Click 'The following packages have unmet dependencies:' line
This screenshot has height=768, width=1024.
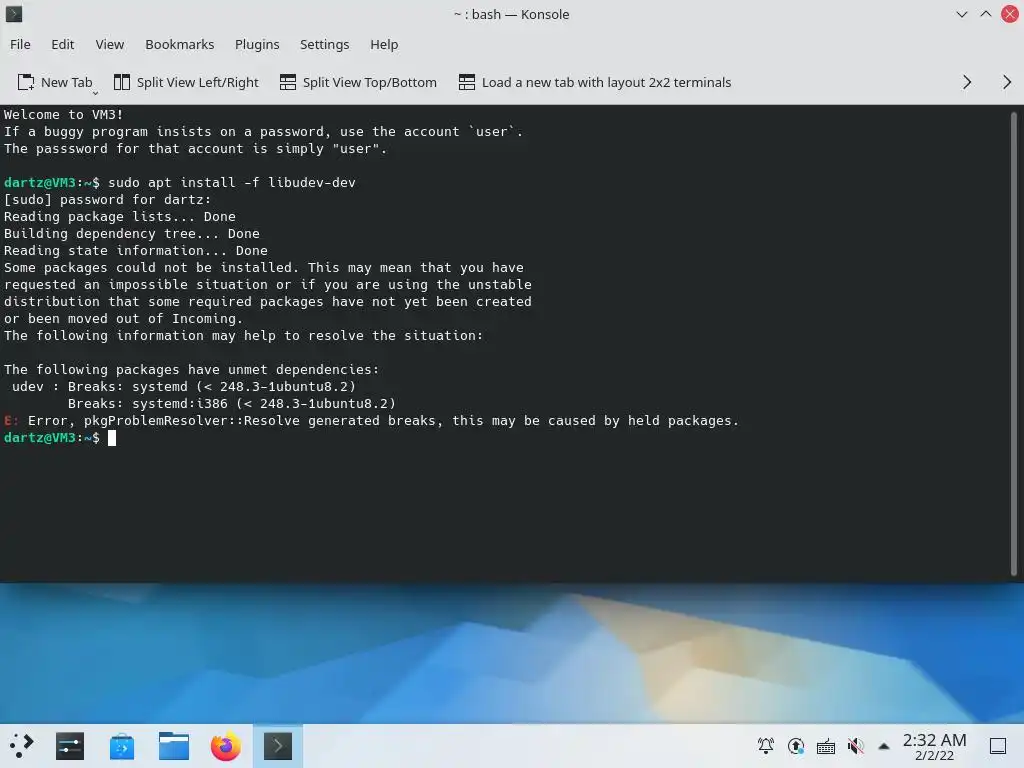click(x=191, y=370)
